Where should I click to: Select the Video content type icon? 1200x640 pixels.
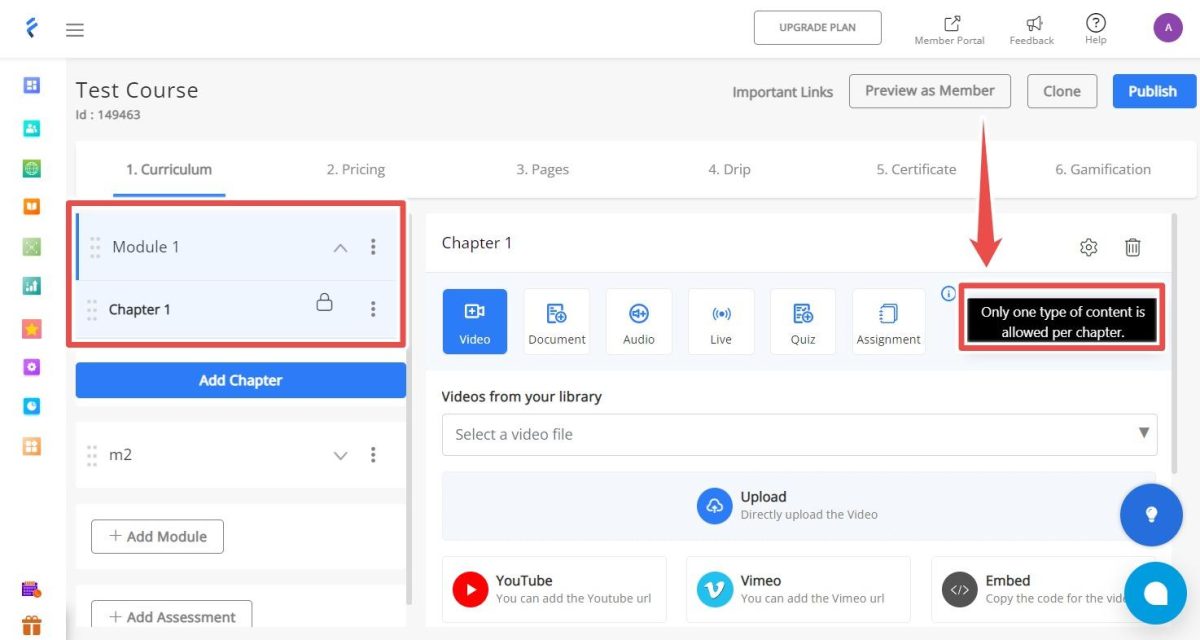click(475, 321)
